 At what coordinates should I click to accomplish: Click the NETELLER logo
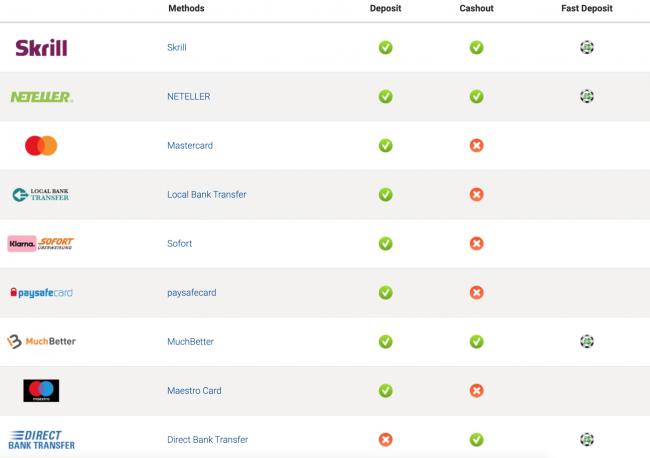[41, 97]
